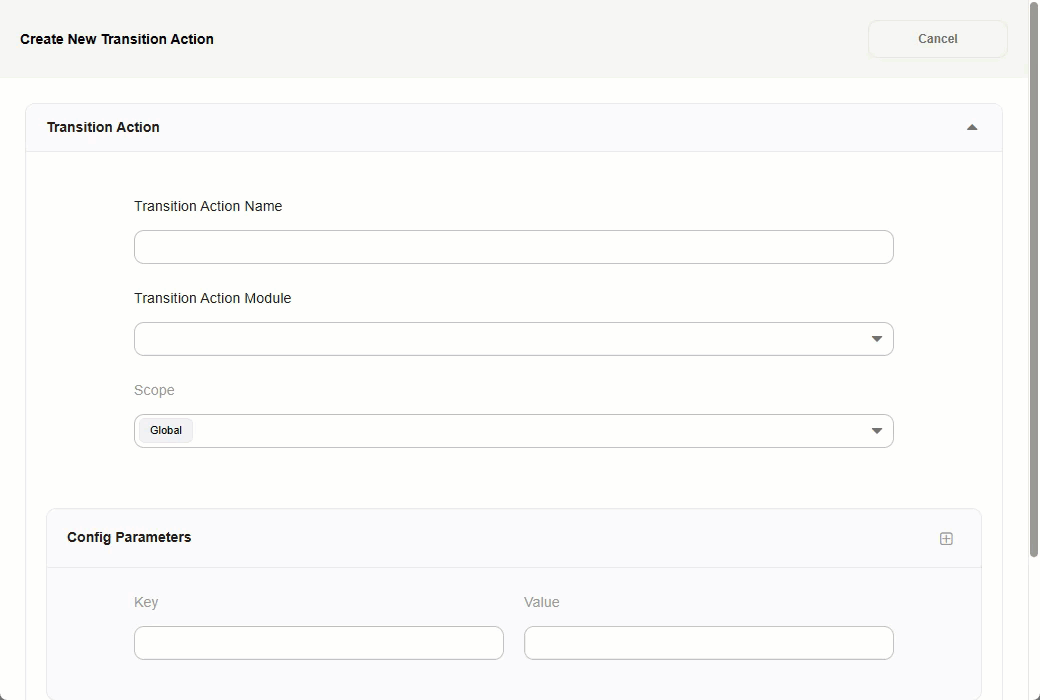Click into the Key input field
This screenshot has width=1040, height=700.
point(318,643)
